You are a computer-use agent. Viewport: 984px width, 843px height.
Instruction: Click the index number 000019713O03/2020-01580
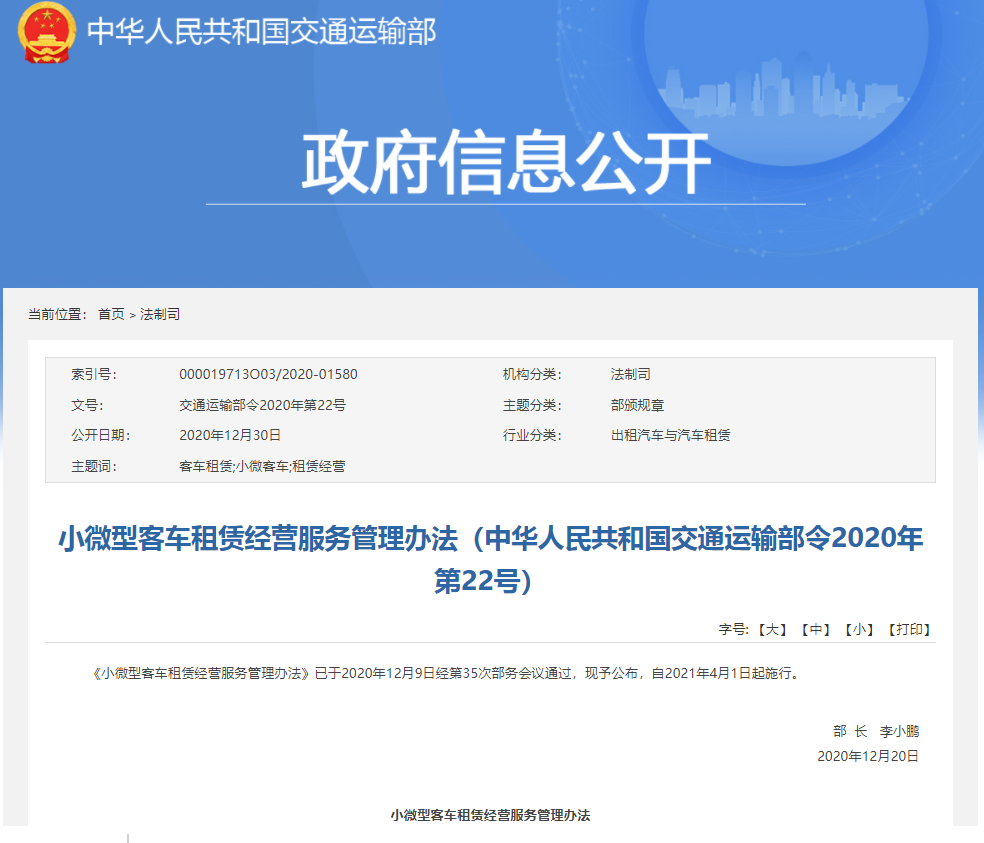268,374
